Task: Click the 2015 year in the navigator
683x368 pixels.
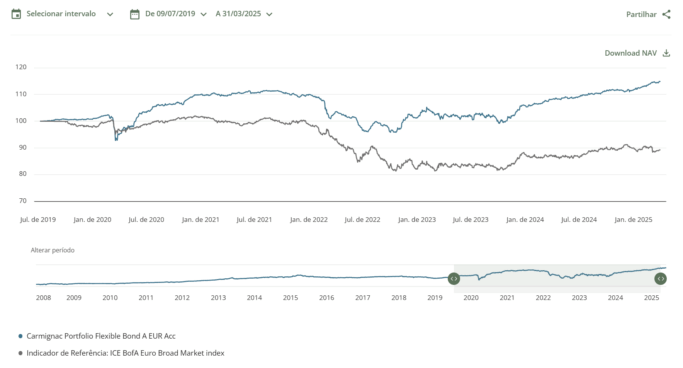Action: click(291, 298)
